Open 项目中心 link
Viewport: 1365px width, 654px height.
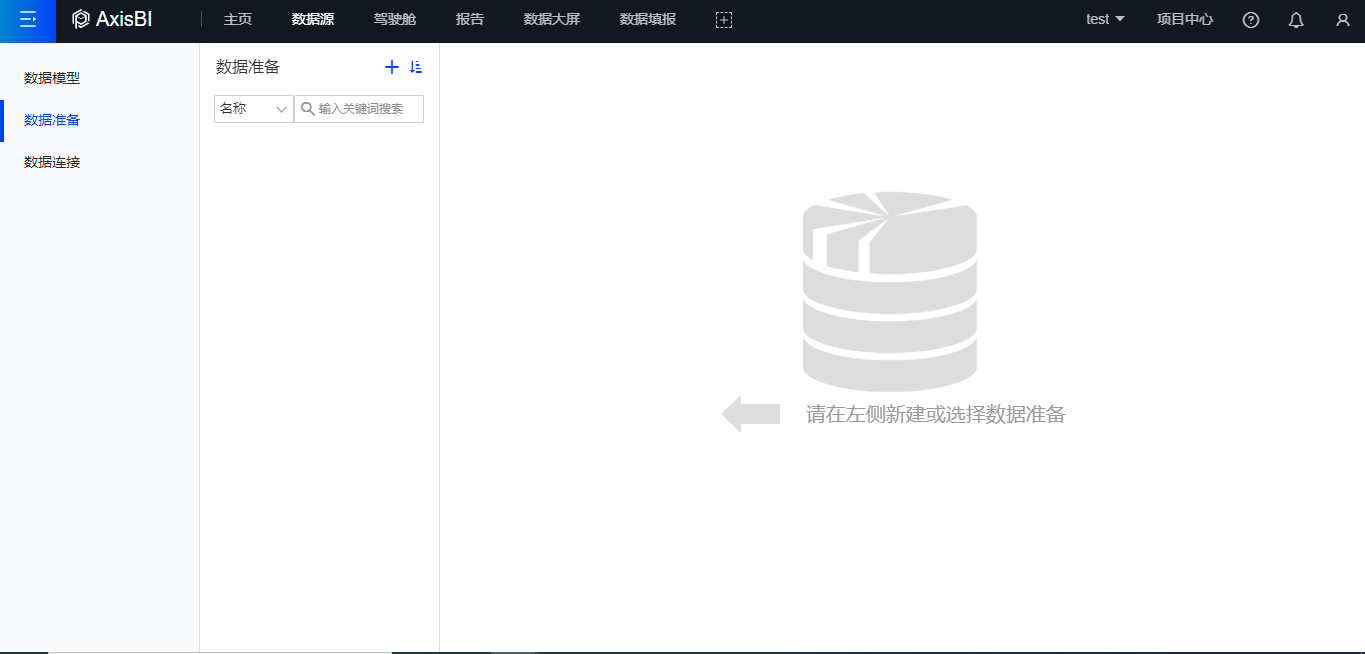[x=1185, y=20]
